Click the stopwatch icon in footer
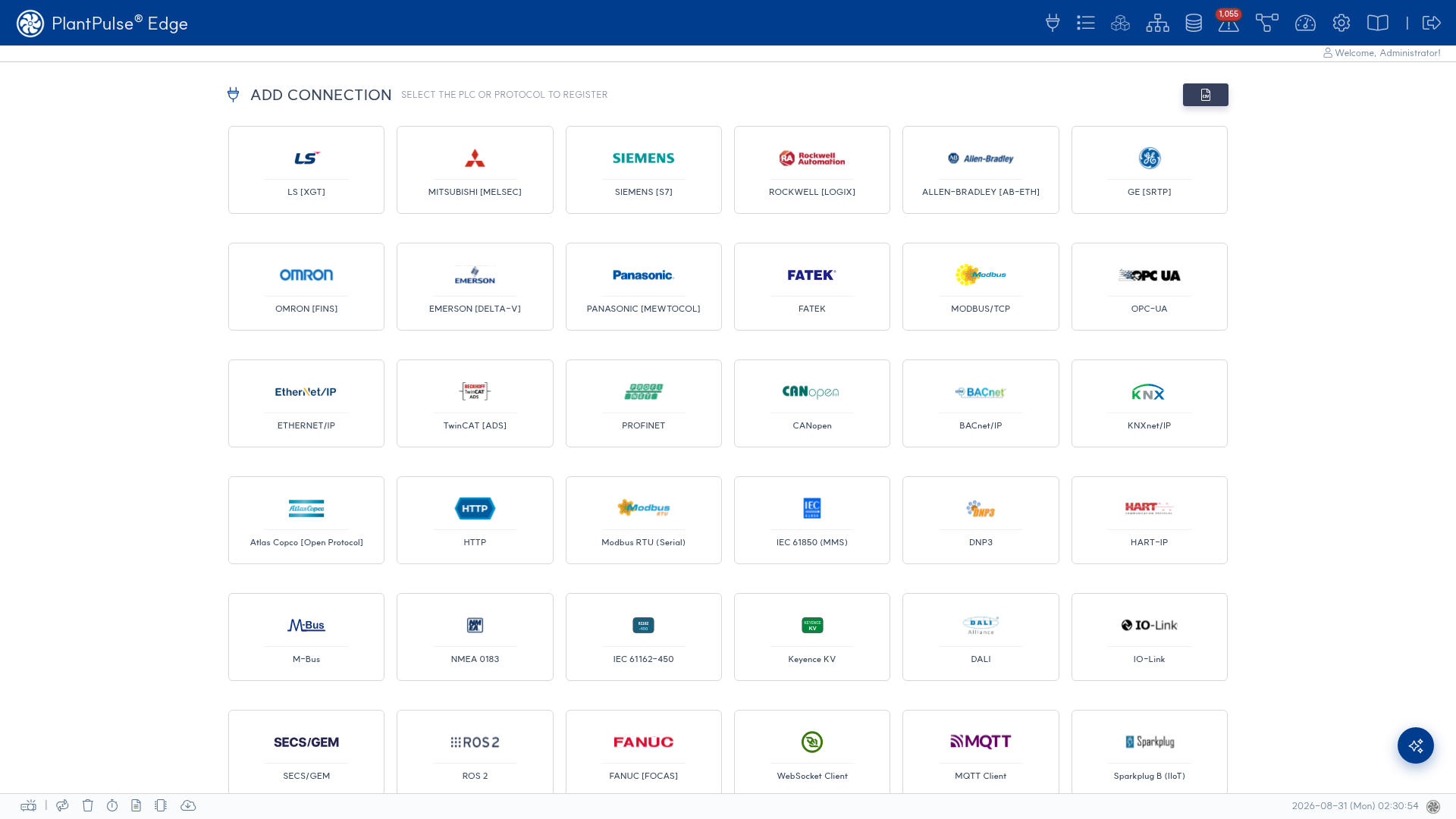The image size is (1456, 819). pyautogui.click(x=112, y=805)
